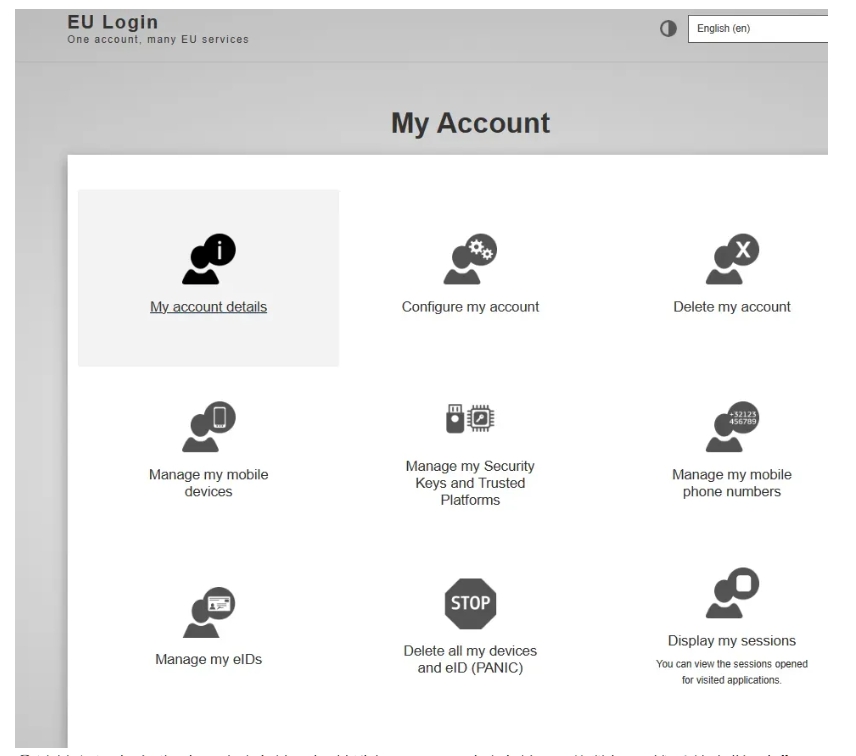Click the Delete my account X icon
This screenshot has width=856, height=756.
coord(732,262)
